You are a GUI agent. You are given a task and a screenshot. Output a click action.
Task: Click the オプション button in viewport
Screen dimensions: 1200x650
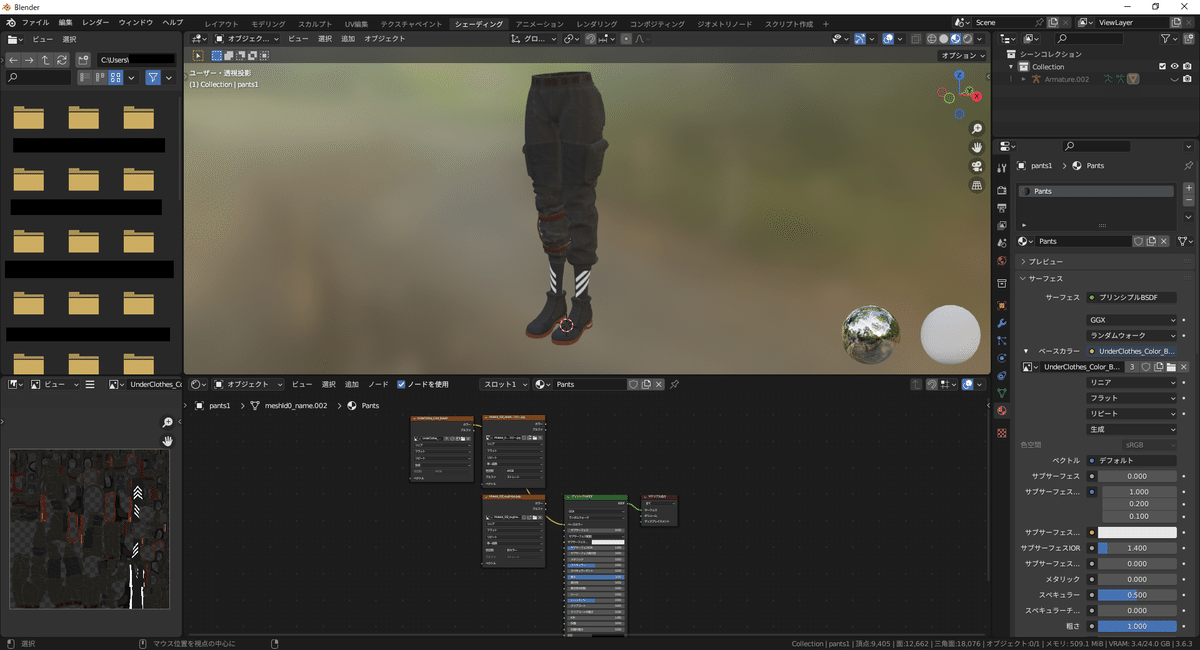click(x=963, y=56)
